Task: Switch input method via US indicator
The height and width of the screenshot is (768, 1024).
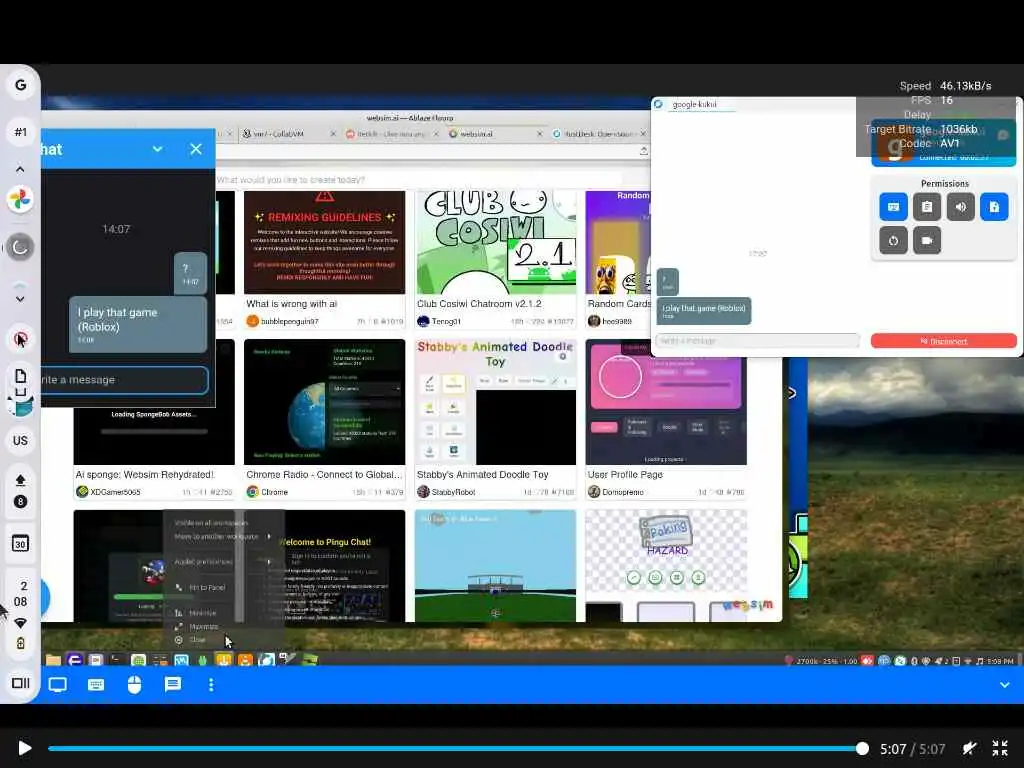Action: 20,441
